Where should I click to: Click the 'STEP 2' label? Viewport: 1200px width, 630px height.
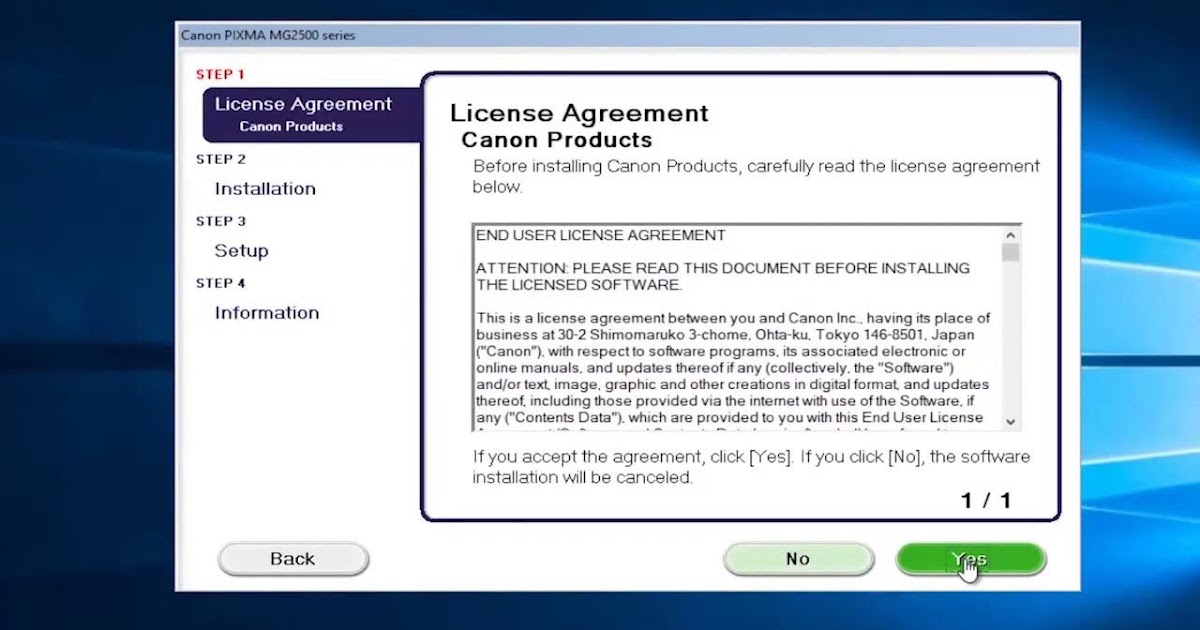click(221, 159)
